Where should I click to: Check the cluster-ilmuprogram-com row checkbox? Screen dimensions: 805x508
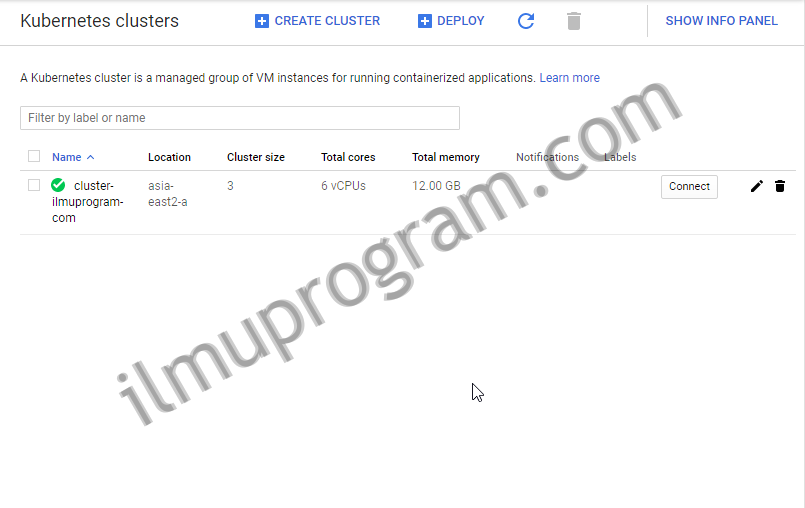[34, 185]
